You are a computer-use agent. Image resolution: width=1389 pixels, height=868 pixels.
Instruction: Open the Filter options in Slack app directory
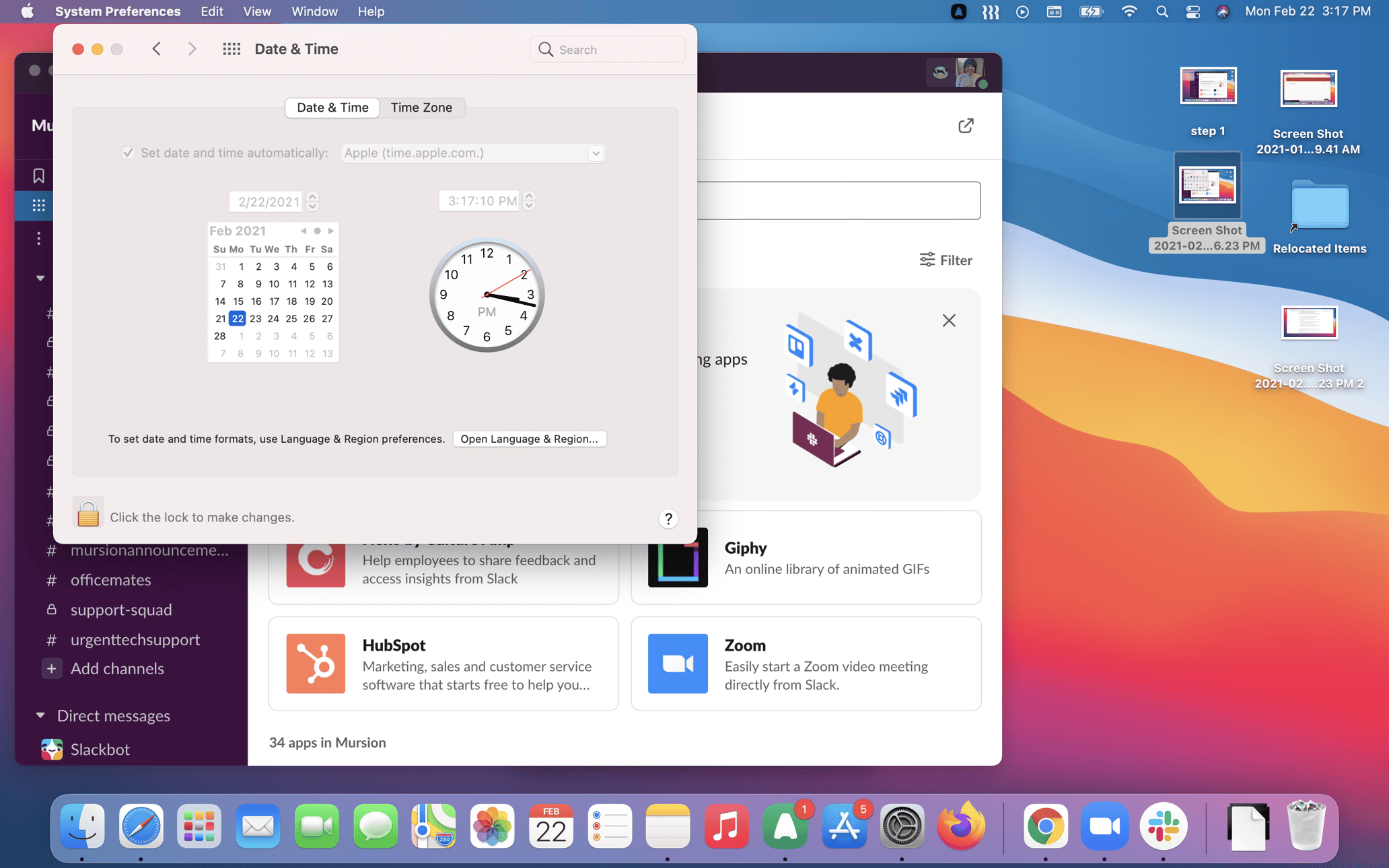pos(946,260)
